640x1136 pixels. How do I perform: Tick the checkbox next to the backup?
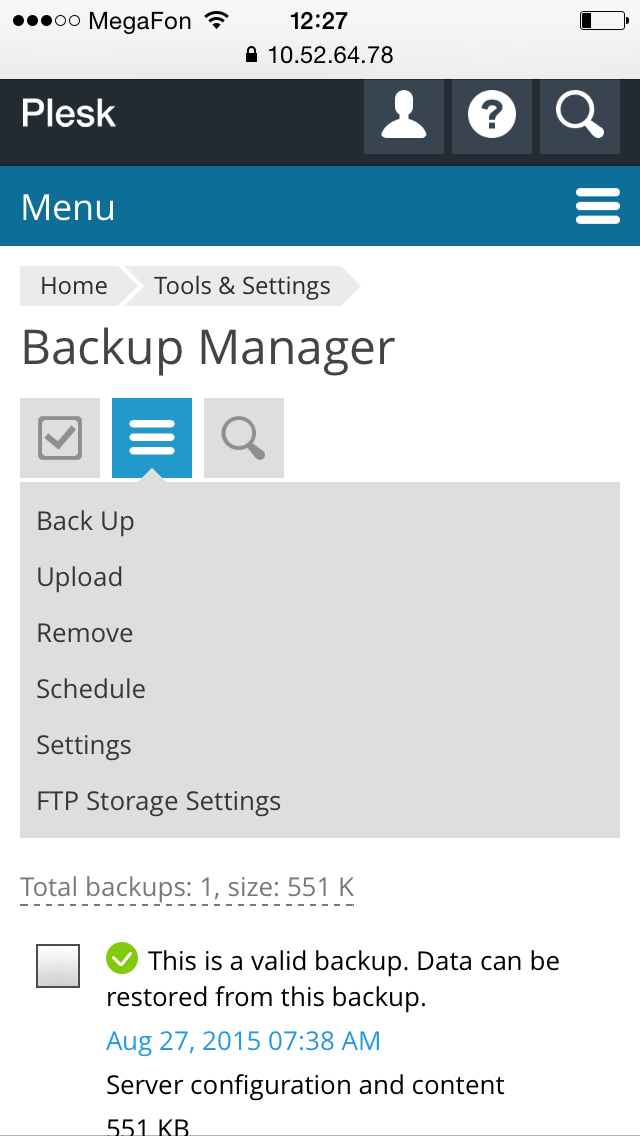pyautogui.click(x=58, y=966)
